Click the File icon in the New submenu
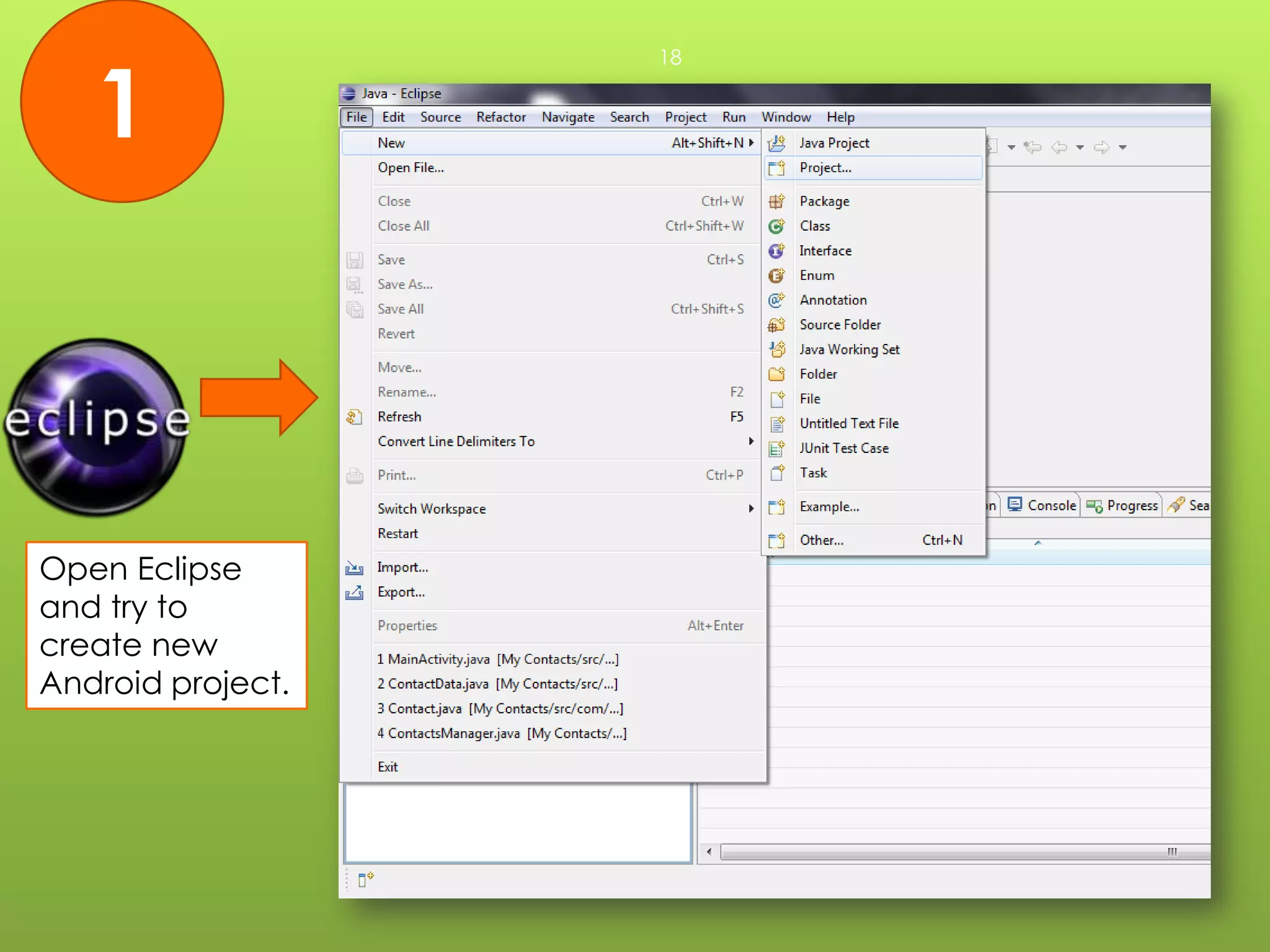 776,399
